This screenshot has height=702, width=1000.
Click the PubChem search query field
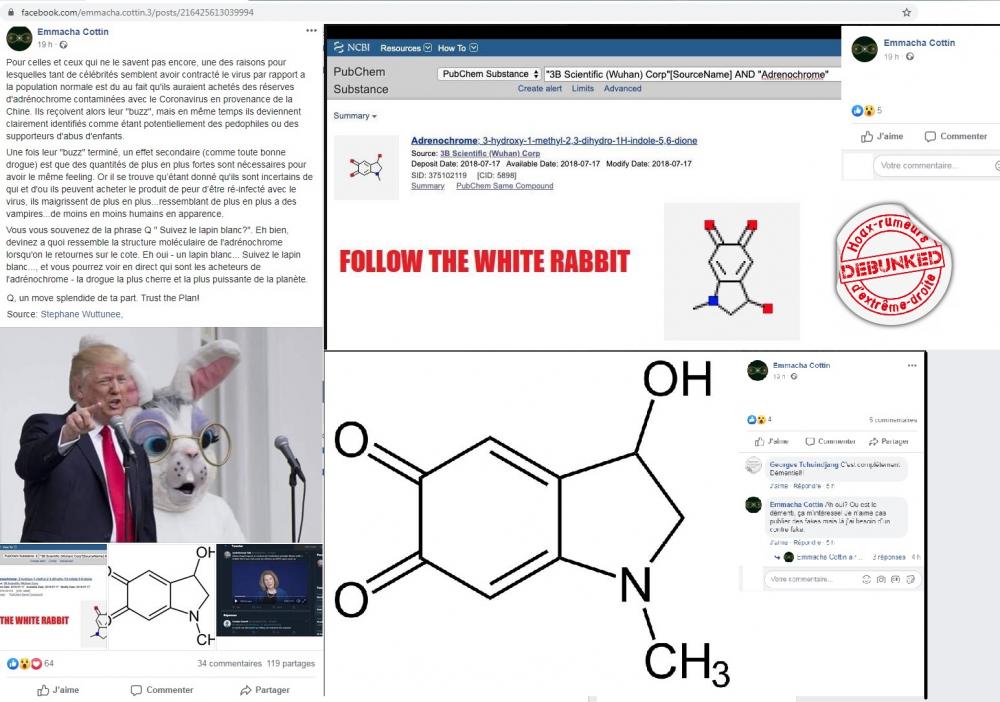693,74
